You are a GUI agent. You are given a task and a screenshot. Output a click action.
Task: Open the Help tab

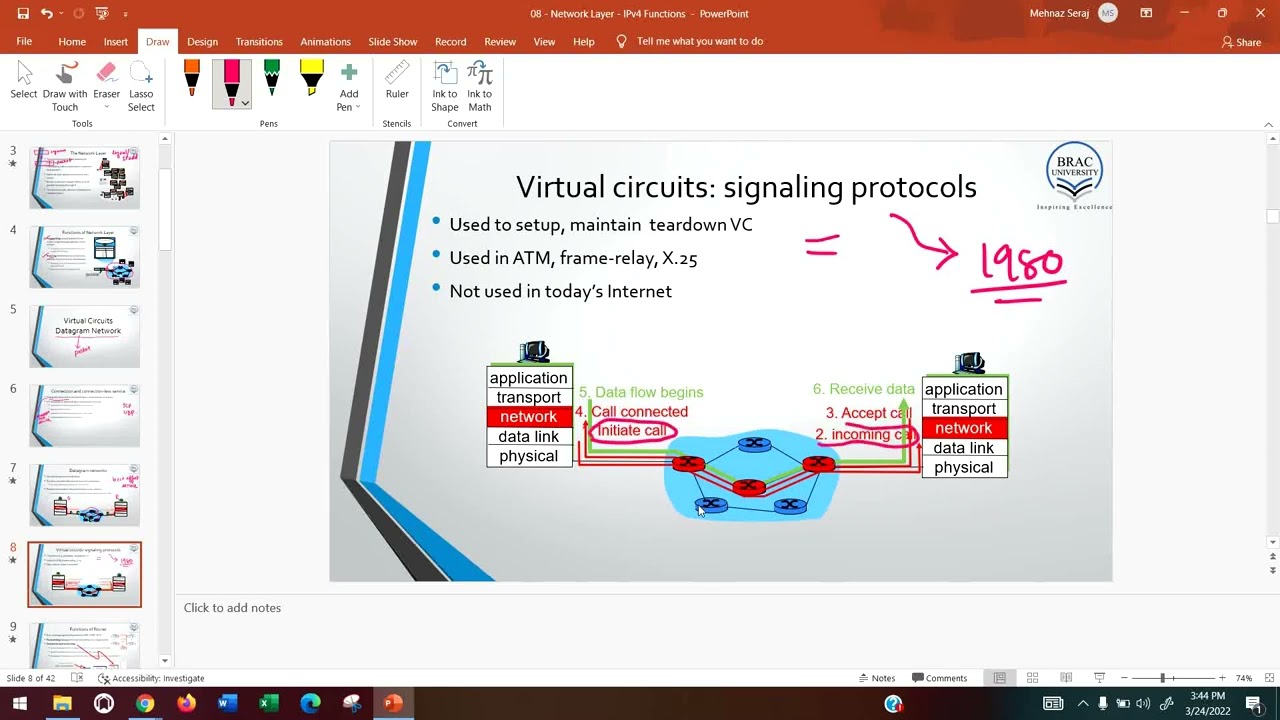click(584, 42)
